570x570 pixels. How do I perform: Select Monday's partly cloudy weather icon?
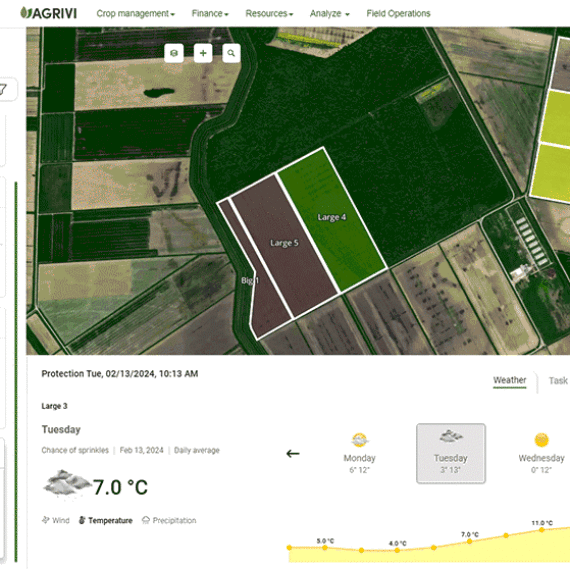360,440
